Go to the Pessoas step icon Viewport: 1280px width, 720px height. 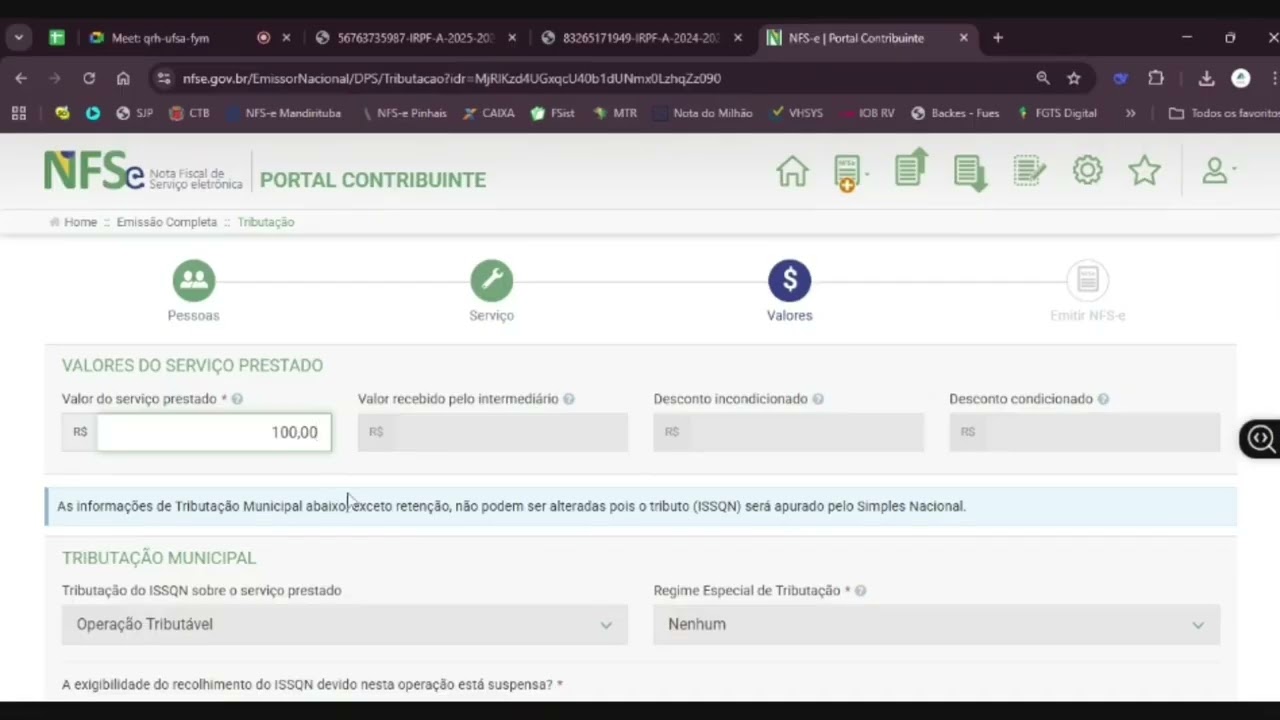194,281
